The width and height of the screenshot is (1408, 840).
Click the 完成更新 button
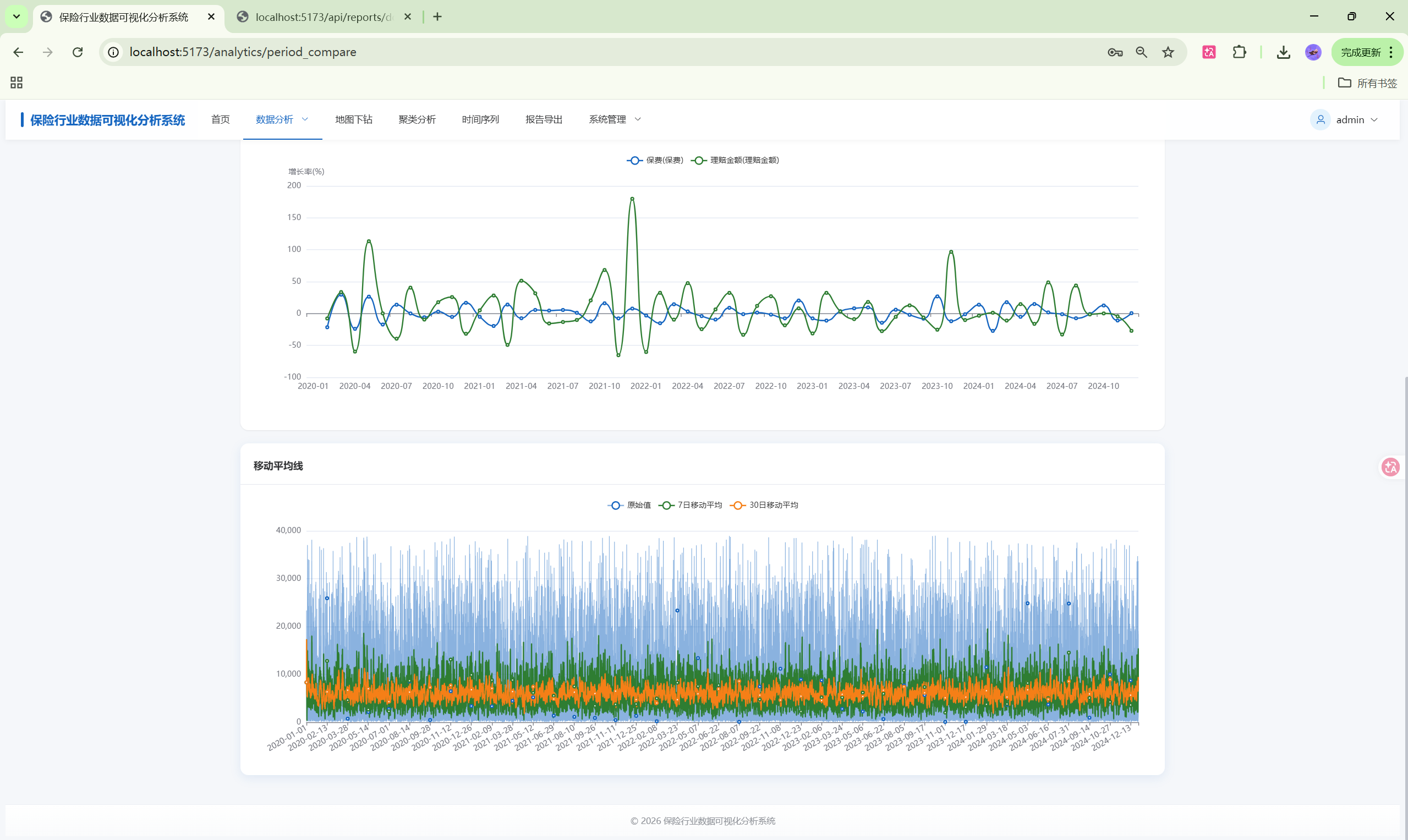coord(1361,52)
